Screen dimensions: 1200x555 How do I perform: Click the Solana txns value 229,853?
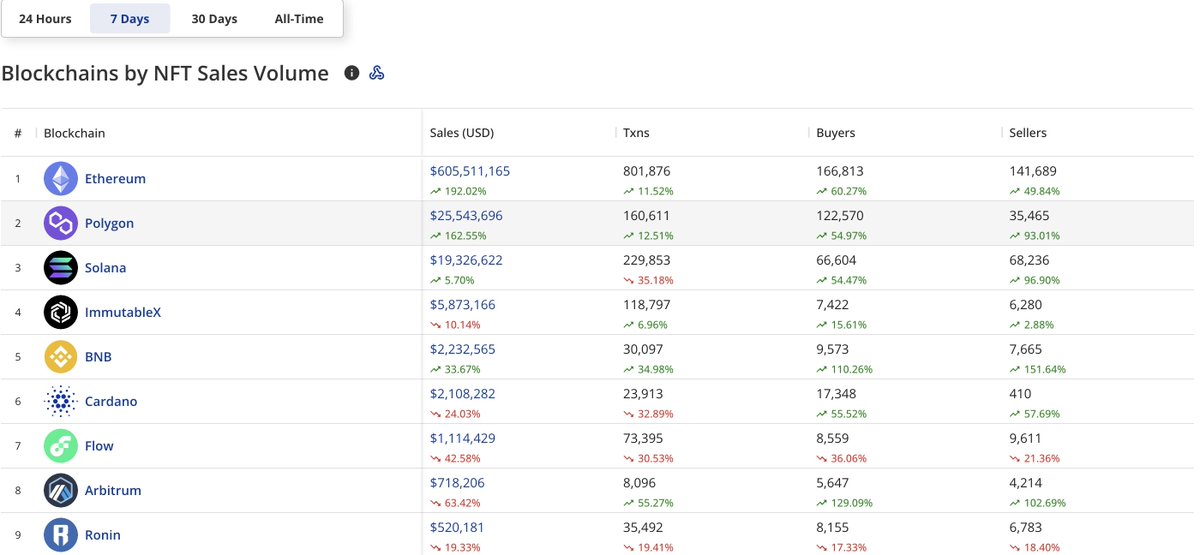point(647,260)
